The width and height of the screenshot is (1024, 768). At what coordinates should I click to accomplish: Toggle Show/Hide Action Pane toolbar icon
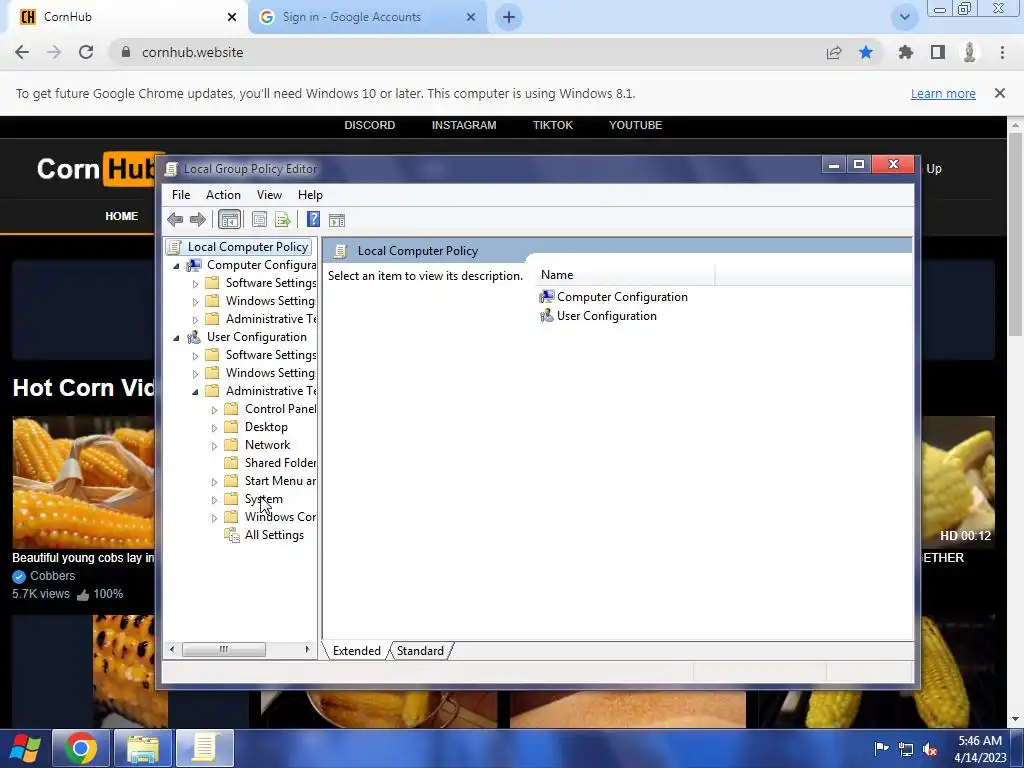pos(337,220)
